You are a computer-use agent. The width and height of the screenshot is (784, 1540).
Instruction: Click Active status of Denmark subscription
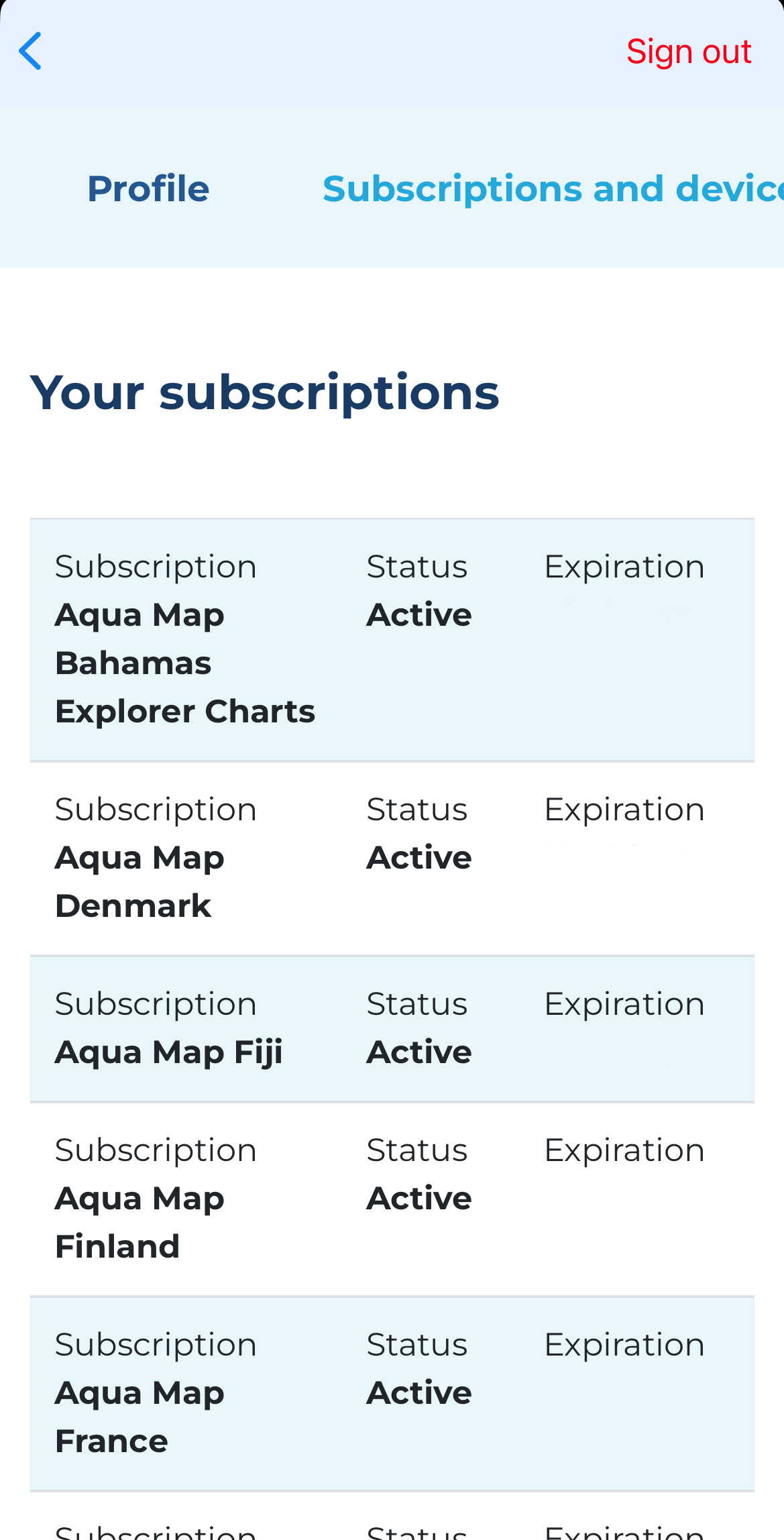[x=419, y=858]
